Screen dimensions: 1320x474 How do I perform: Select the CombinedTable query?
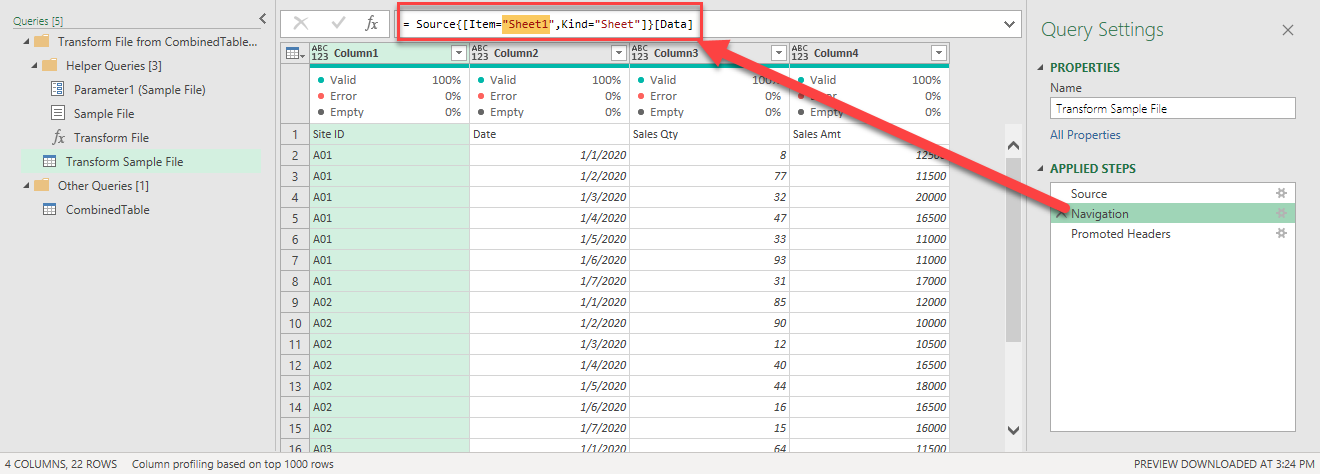[107, 210]
